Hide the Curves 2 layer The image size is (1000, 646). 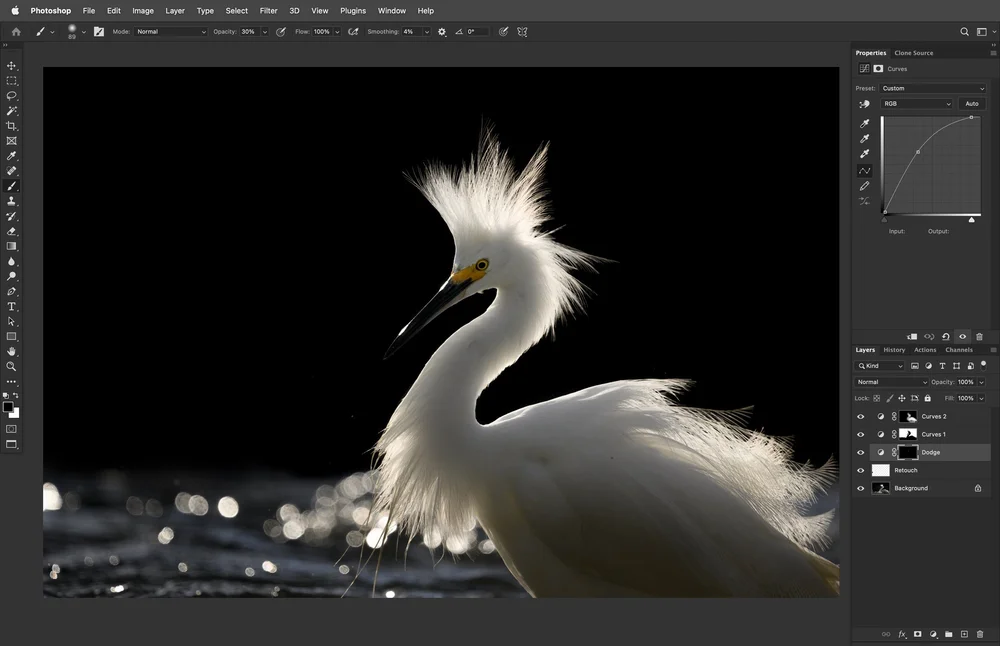click(861, 417)
